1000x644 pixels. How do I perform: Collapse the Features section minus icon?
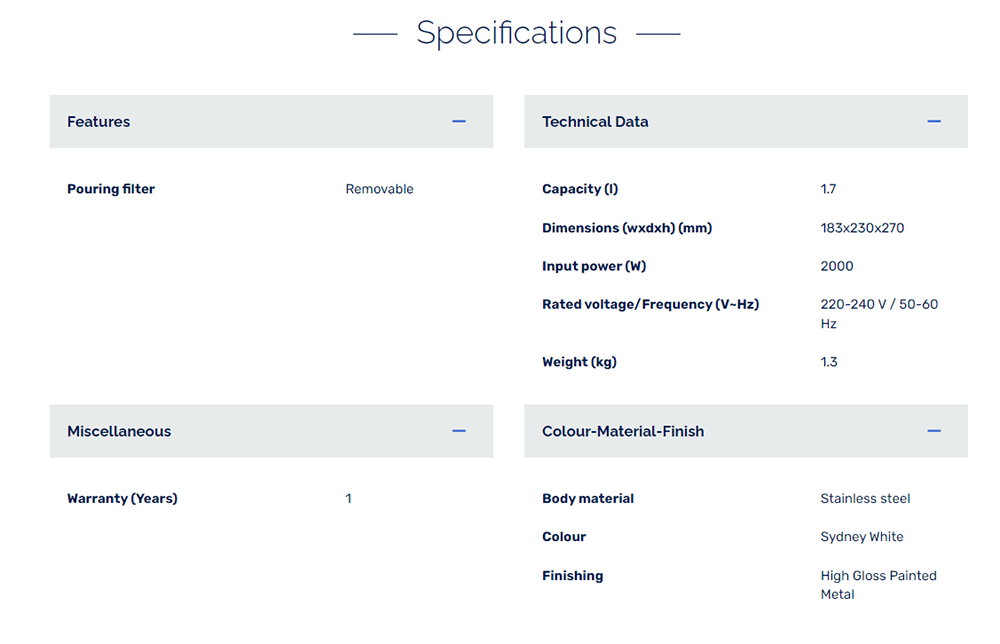click(459, 121)
